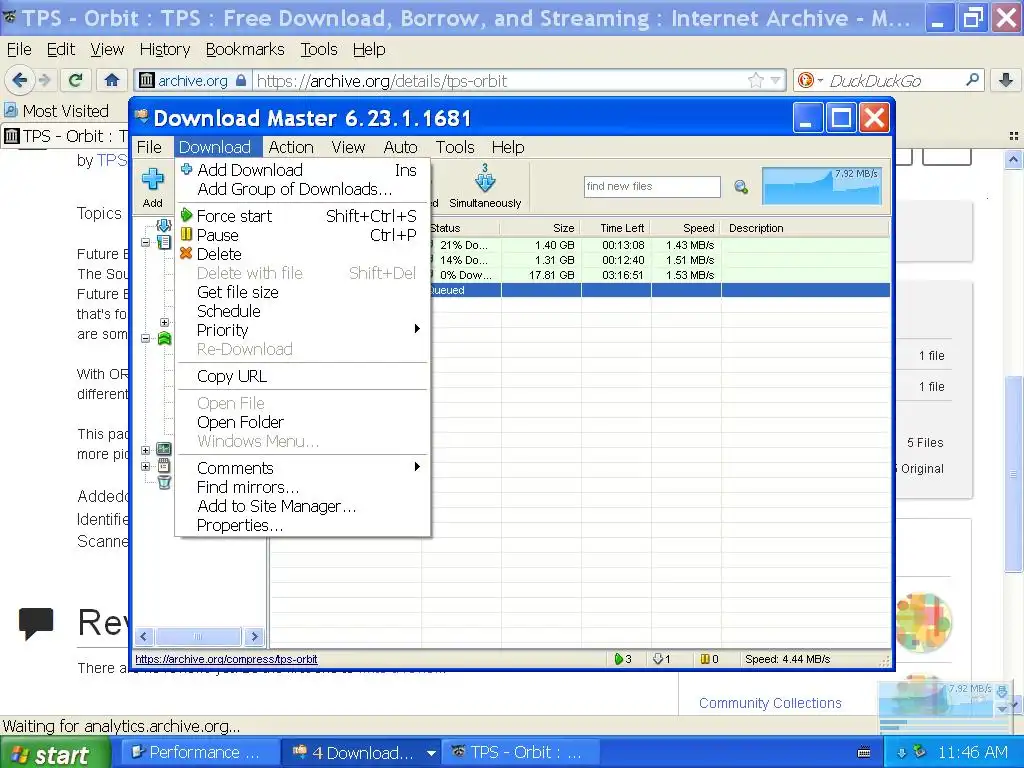
Task: Click the reviews speech bubble icon on webpage
Action: [x=36, y=622]
